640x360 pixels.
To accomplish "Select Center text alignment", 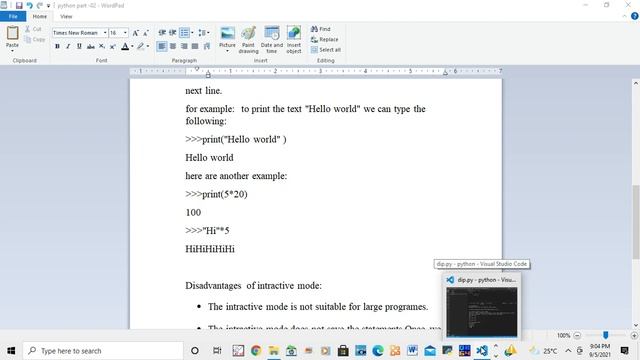I will click(x=173, y=46).
